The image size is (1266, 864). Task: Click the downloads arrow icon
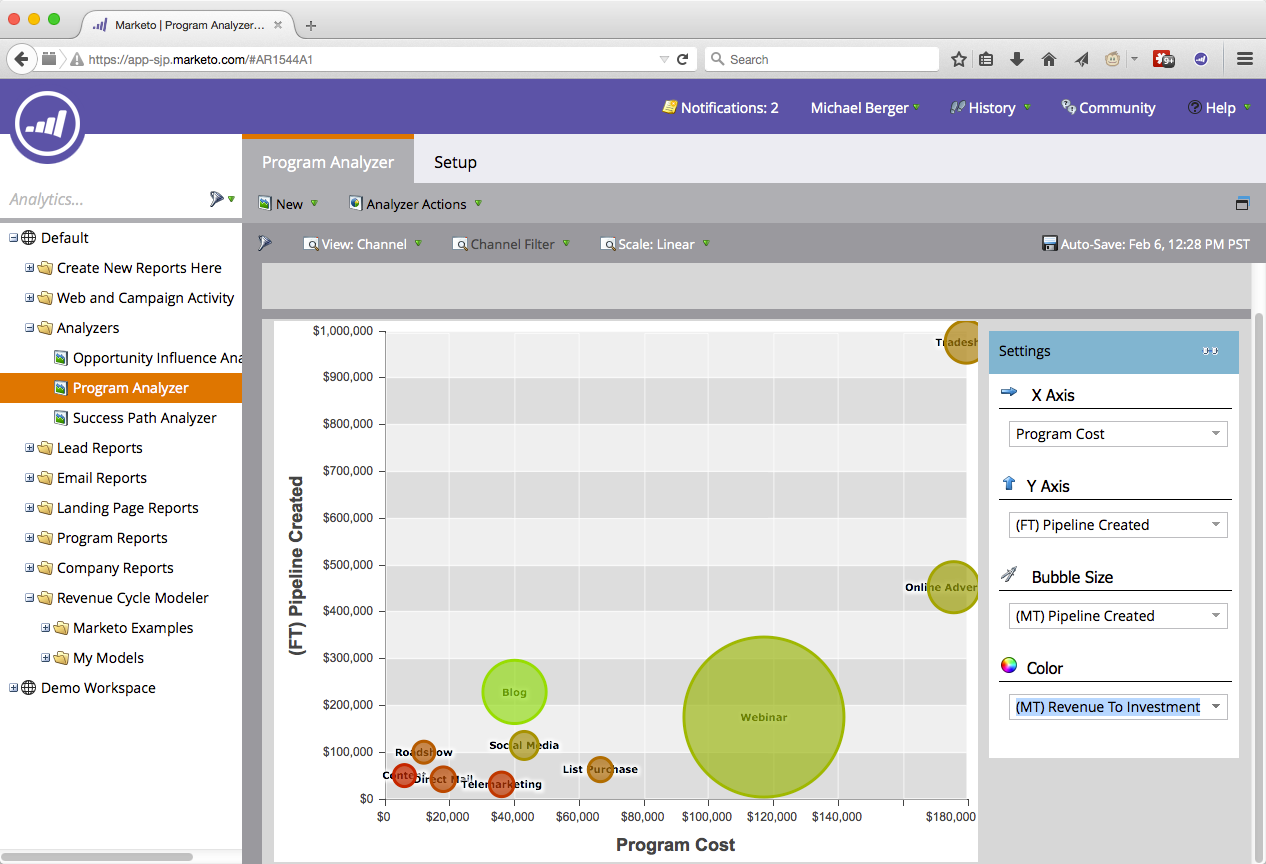pyautogui.click(x=1017, y=59)
